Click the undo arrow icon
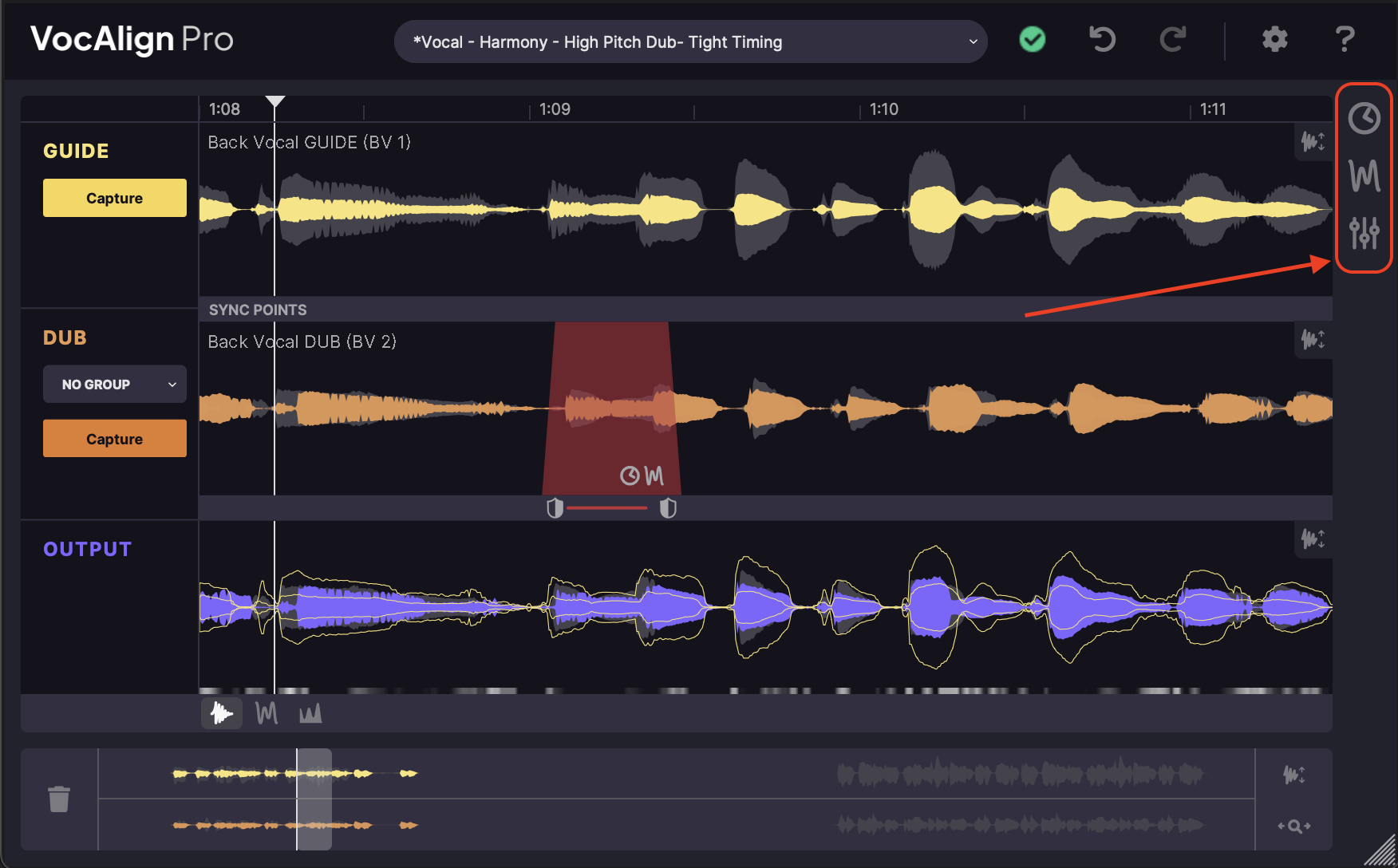This screenshot has height=868, width=1398. pos(1102,39)
